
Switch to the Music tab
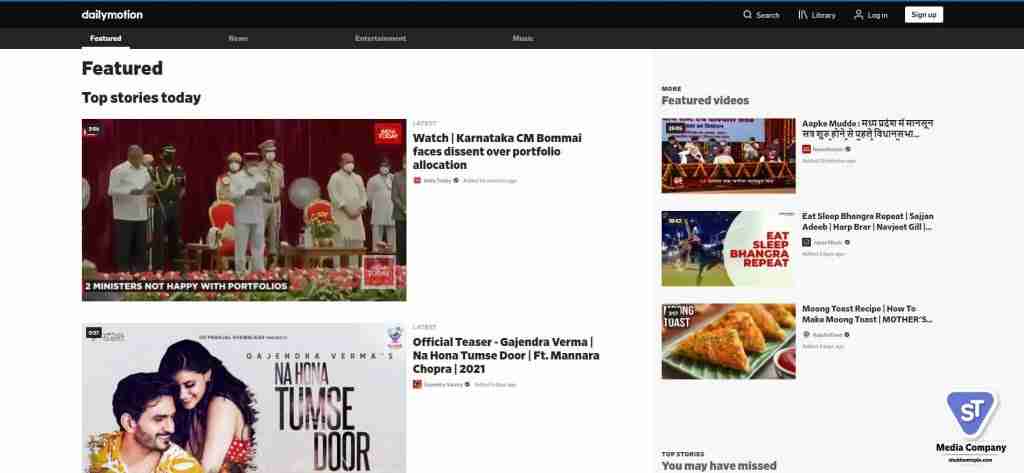pos(522,38)
